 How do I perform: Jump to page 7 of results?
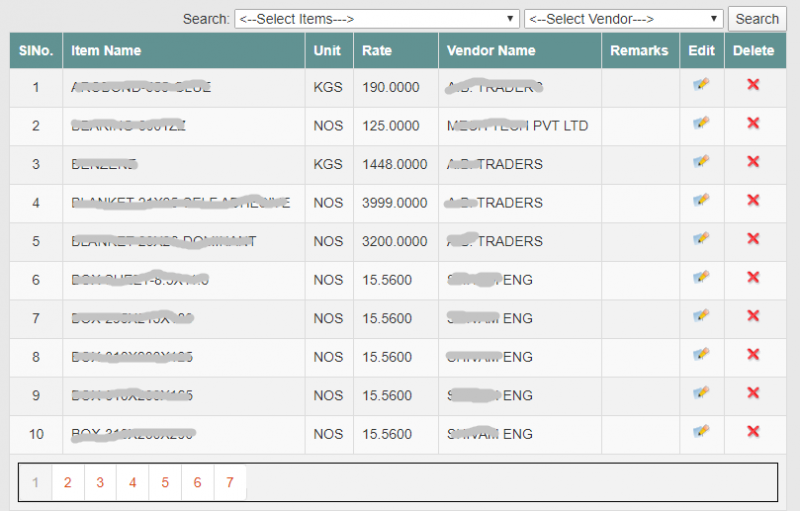click(229, 483)
